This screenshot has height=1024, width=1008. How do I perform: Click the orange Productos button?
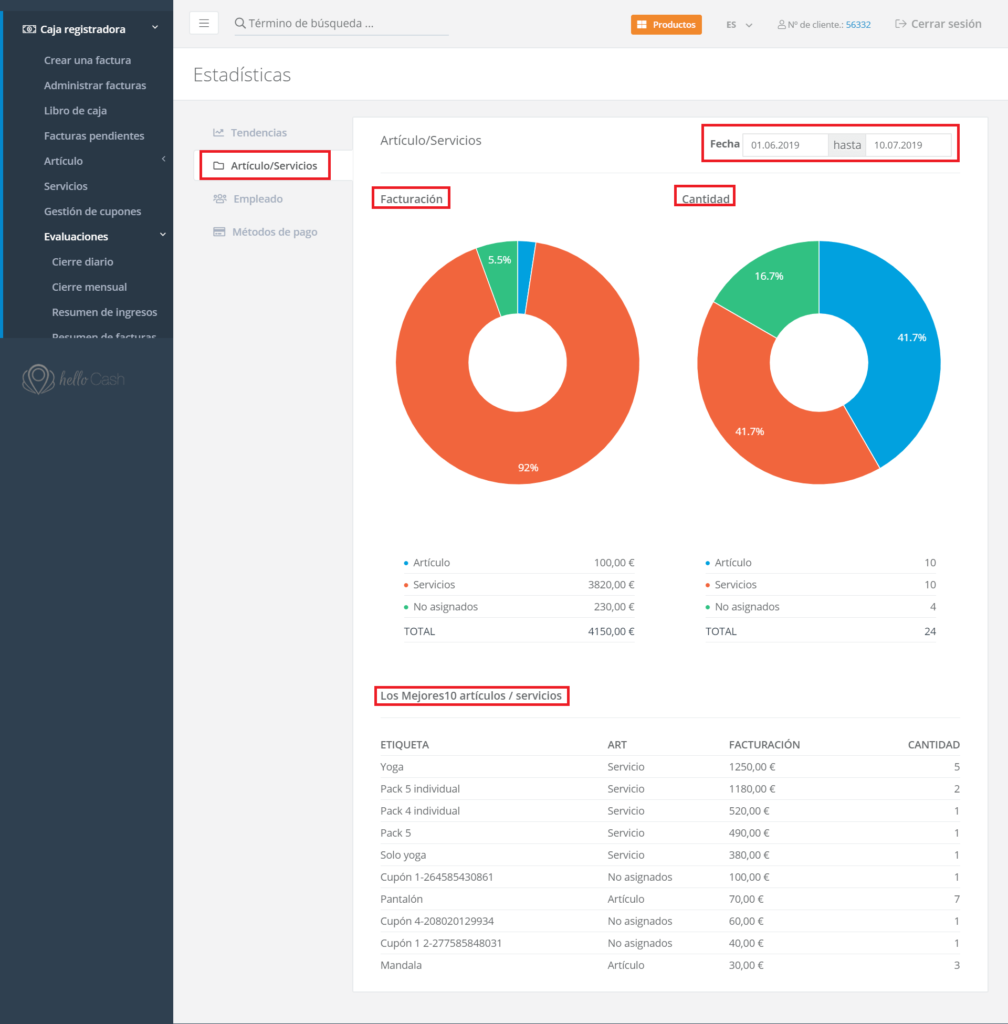(666, 25)
